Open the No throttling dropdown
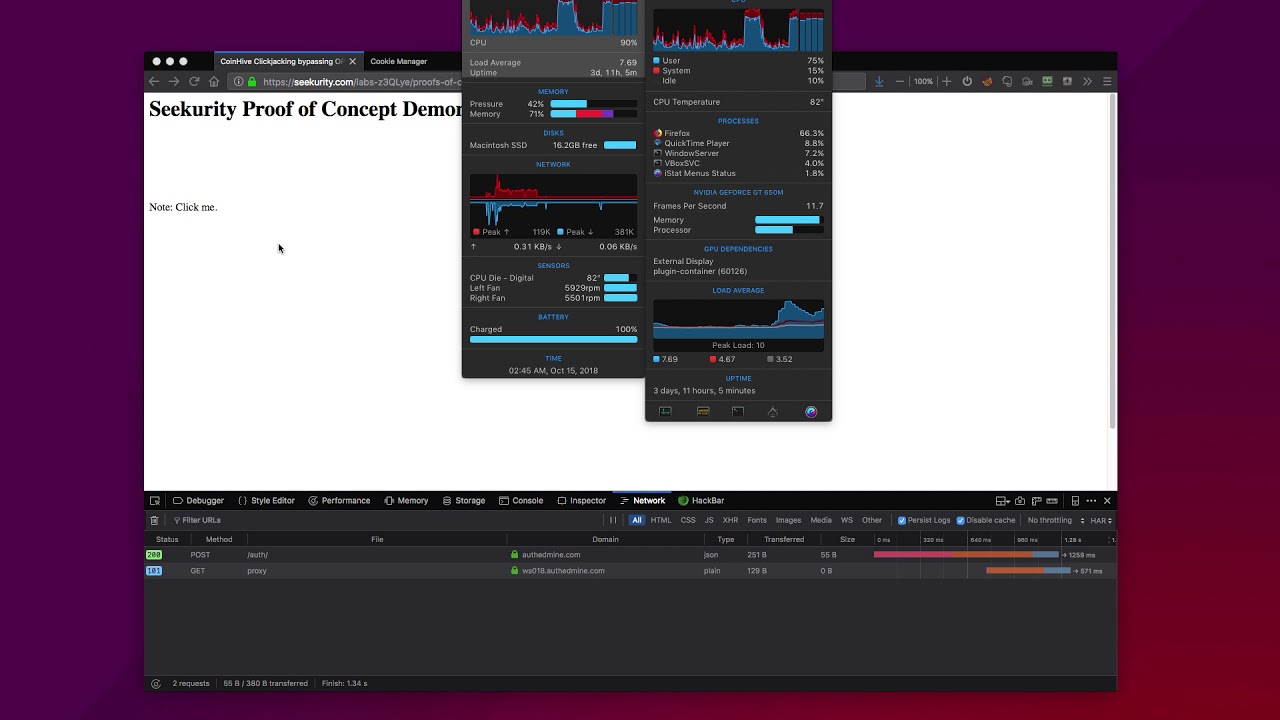This screenshot has width=1280, height=720. click(1055, 520)
